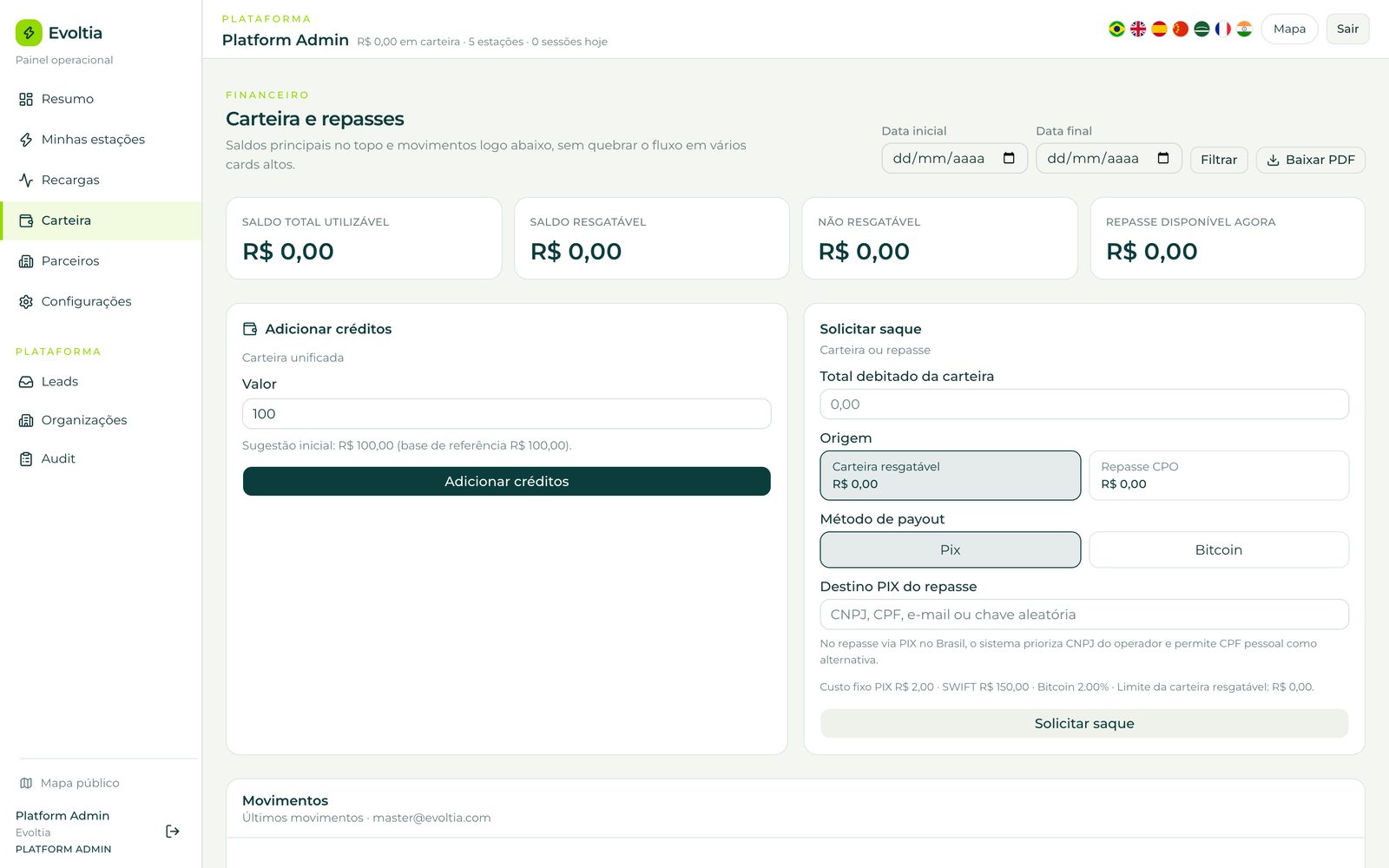Screen dimensions: 1389x868
Task: Open the Data inicial calendar picker
Action: click(1009, 158)
